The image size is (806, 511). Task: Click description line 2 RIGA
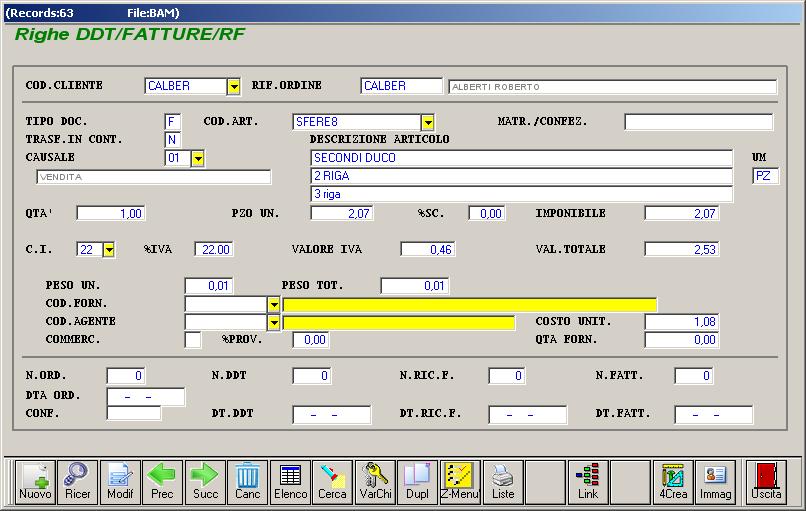click(x=521, y=176)
